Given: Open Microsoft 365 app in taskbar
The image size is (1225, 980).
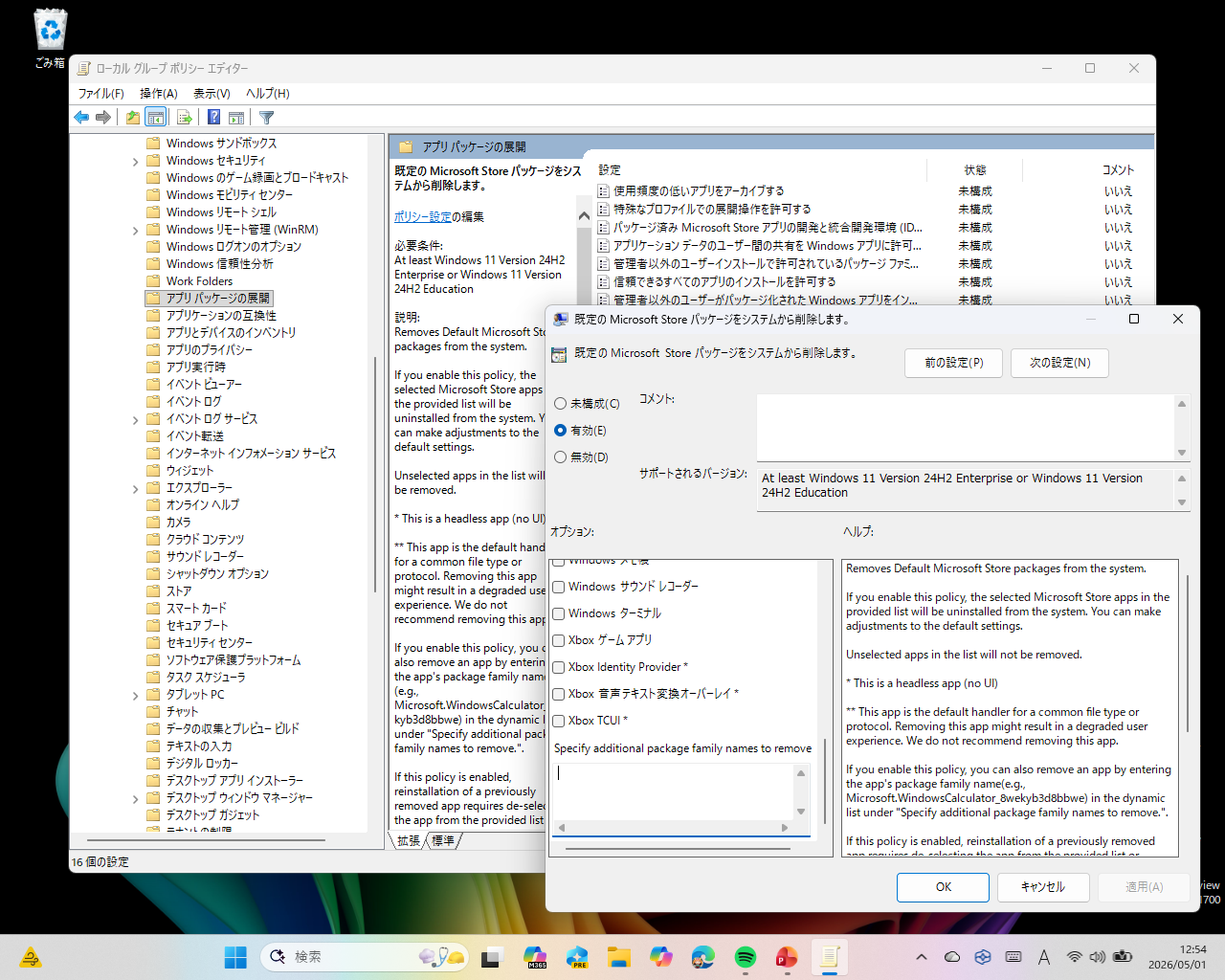Looking at the screenshot, I should pyautogui.click(x=535, y=957).
